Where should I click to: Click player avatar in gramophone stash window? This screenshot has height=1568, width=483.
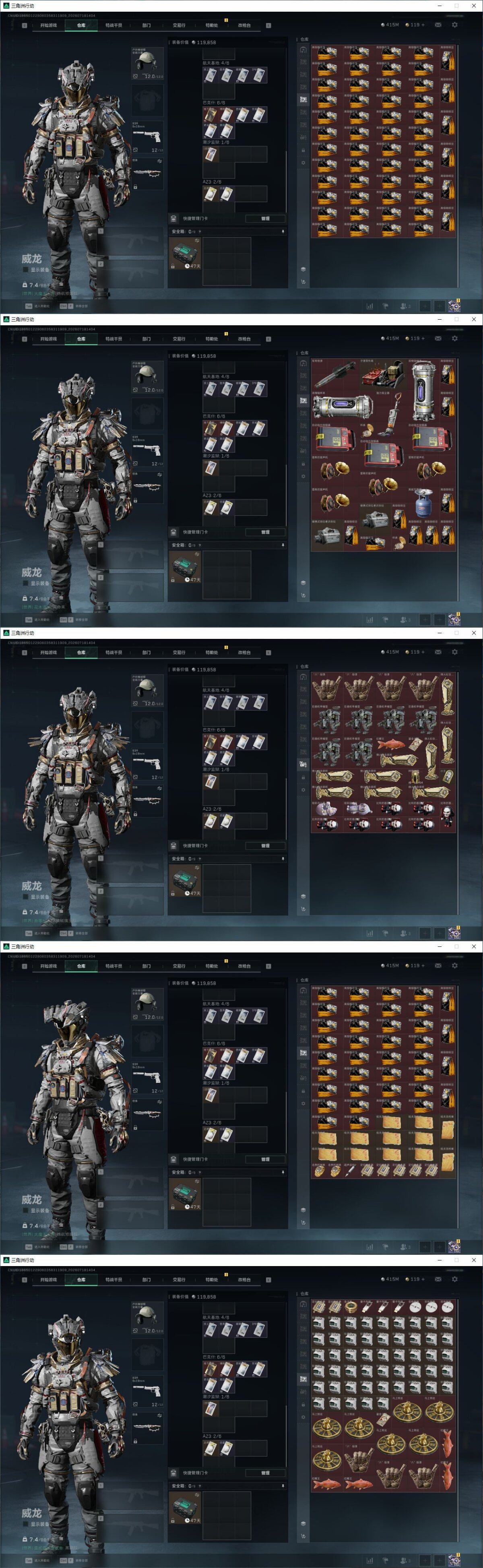pos(454,620)
